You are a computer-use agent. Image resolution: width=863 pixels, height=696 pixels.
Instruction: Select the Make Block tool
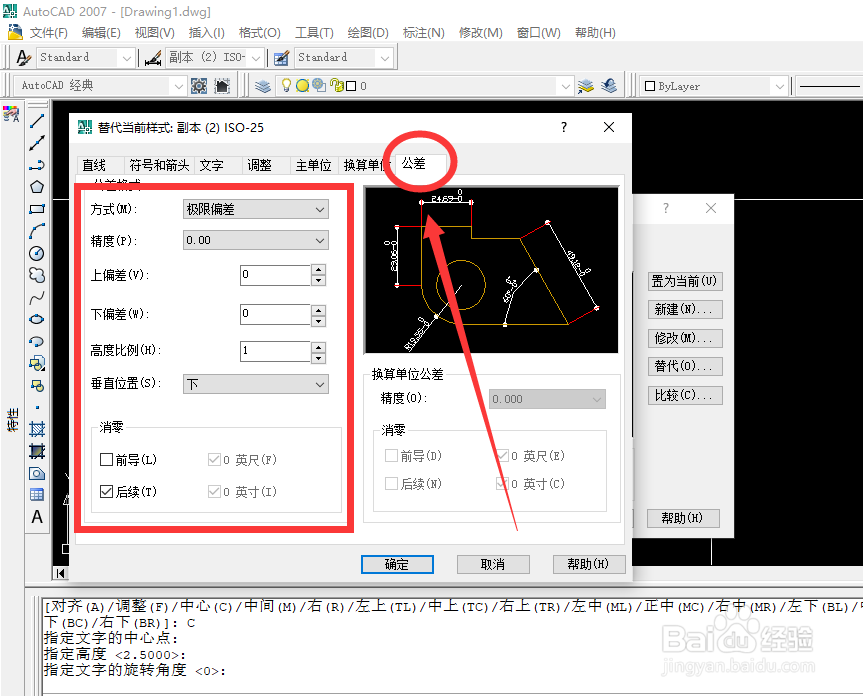[x=37, y=385]
